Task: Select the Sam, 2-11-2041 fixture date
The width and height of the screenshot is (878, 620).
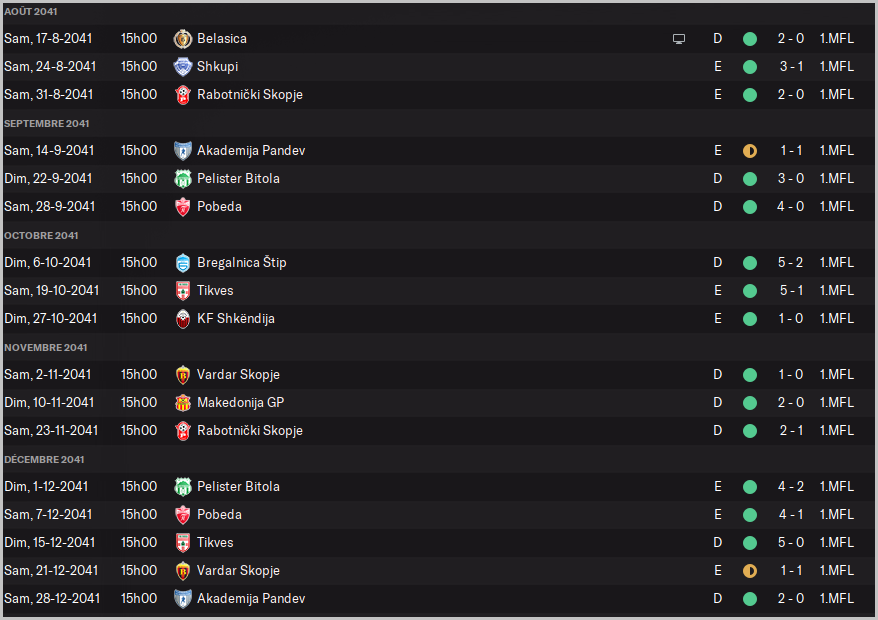Action: 48,375
